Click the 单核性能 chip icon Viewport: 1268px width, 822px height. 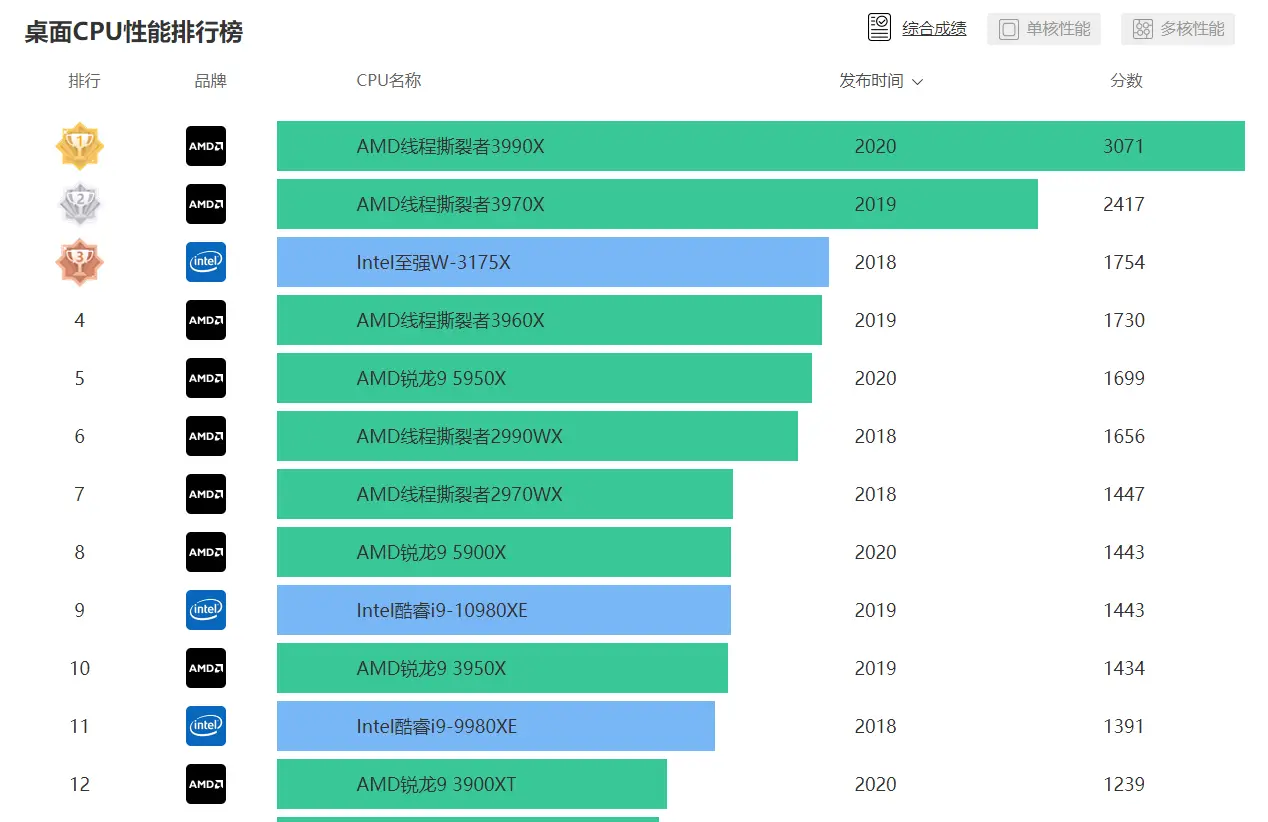pyautogui.click(x=1009, y=29)
